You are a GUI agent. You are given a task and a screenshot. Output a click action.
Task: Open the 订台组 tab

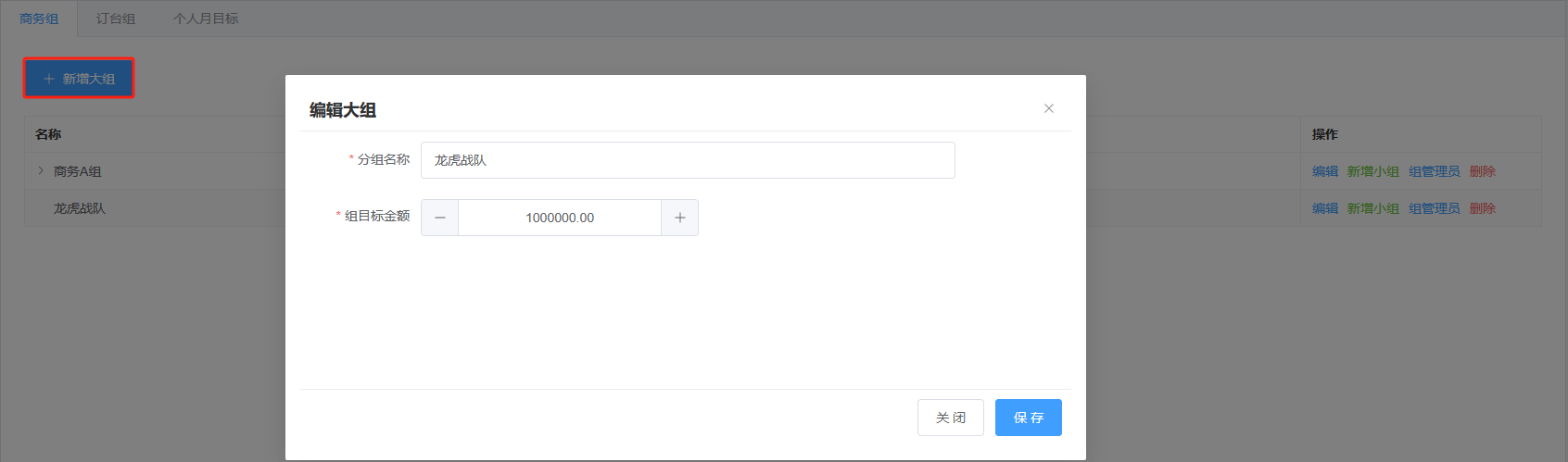click(x=116, y=19)
